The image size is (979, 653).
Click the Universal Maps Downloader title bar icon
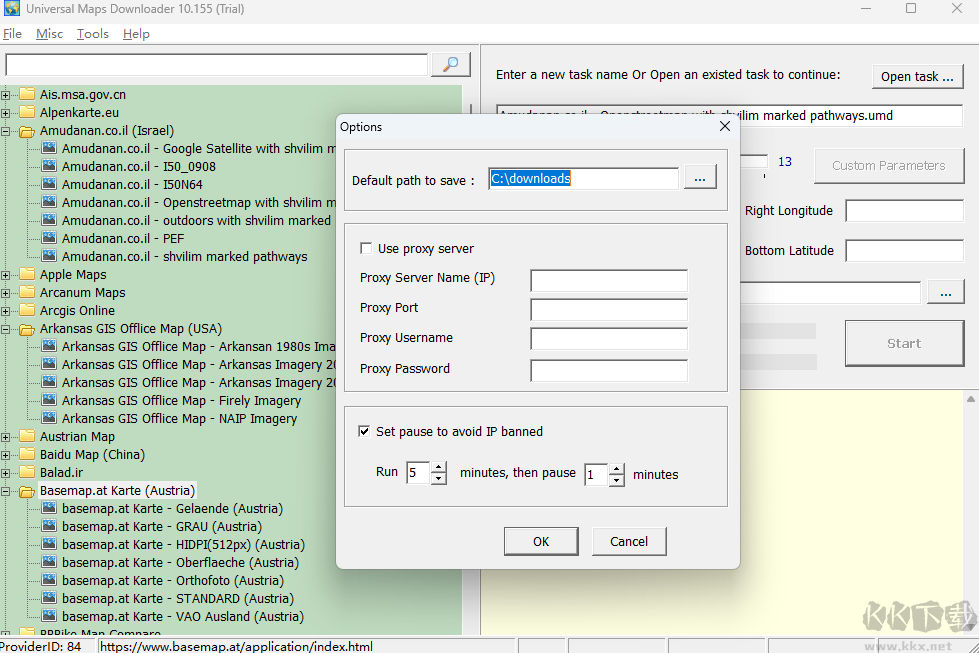point(12,9)
